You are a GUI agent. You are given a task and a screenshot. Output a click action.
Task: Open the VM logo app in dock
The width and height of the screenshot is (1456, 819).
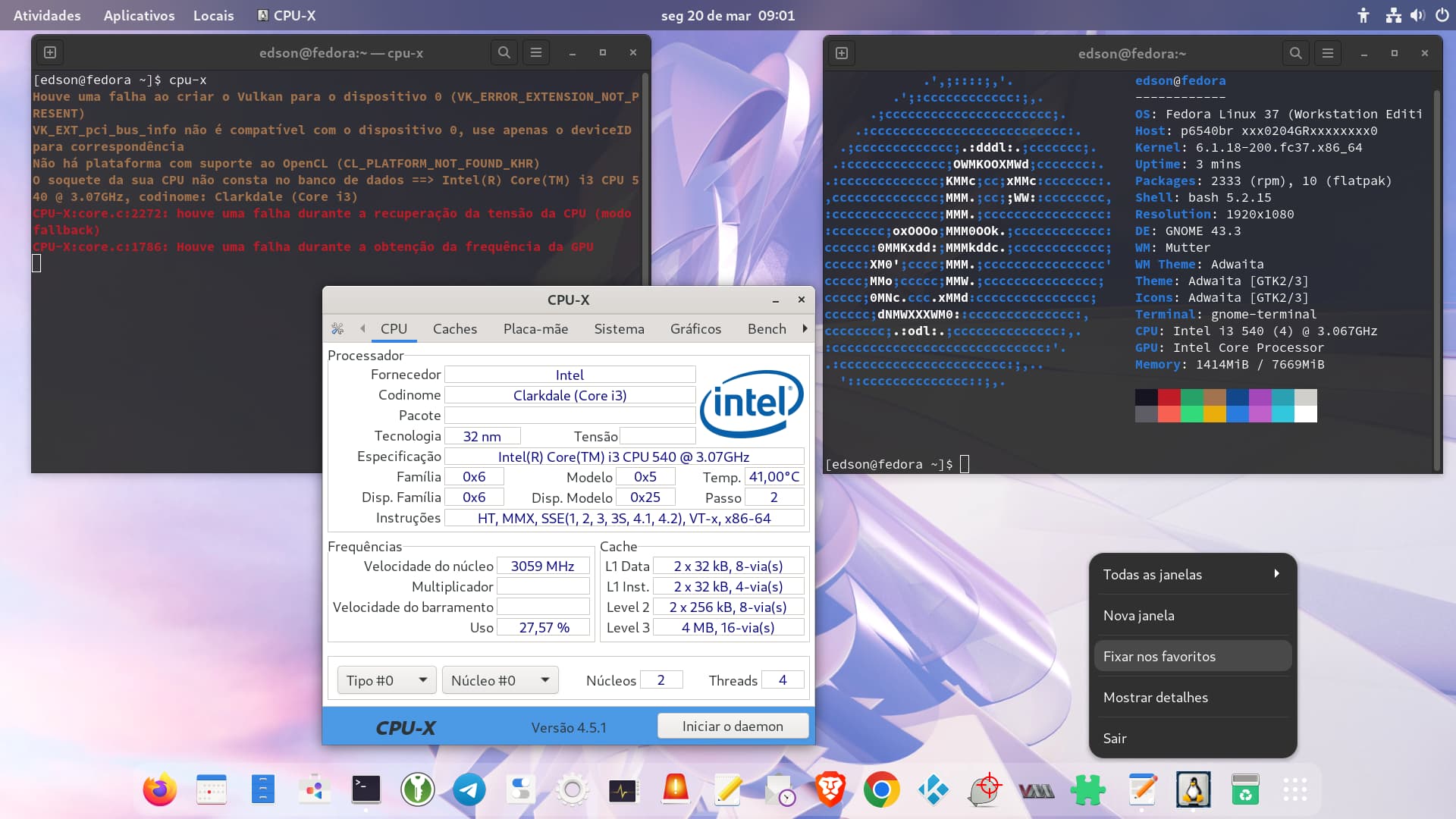tap(1036, 790)
